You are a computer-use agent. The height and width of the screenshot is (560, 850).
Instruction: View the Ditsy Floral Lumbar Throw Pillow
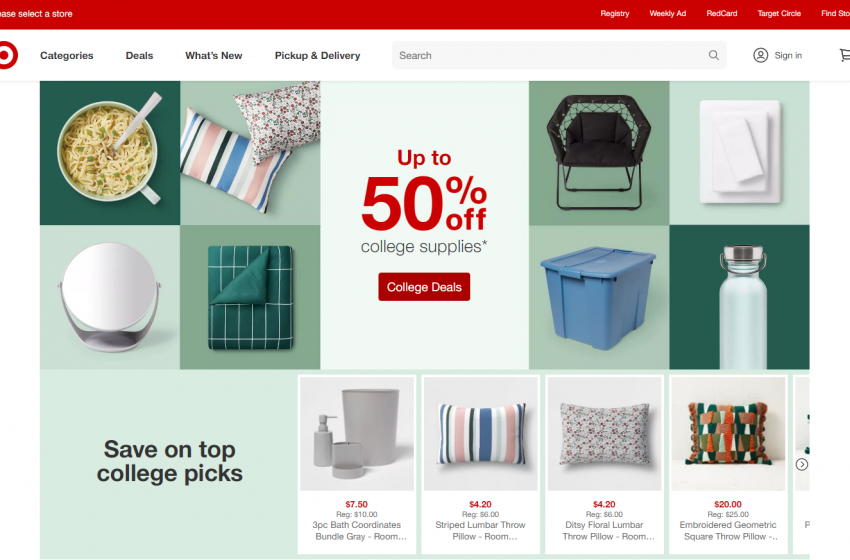click(x=604, y=465)
